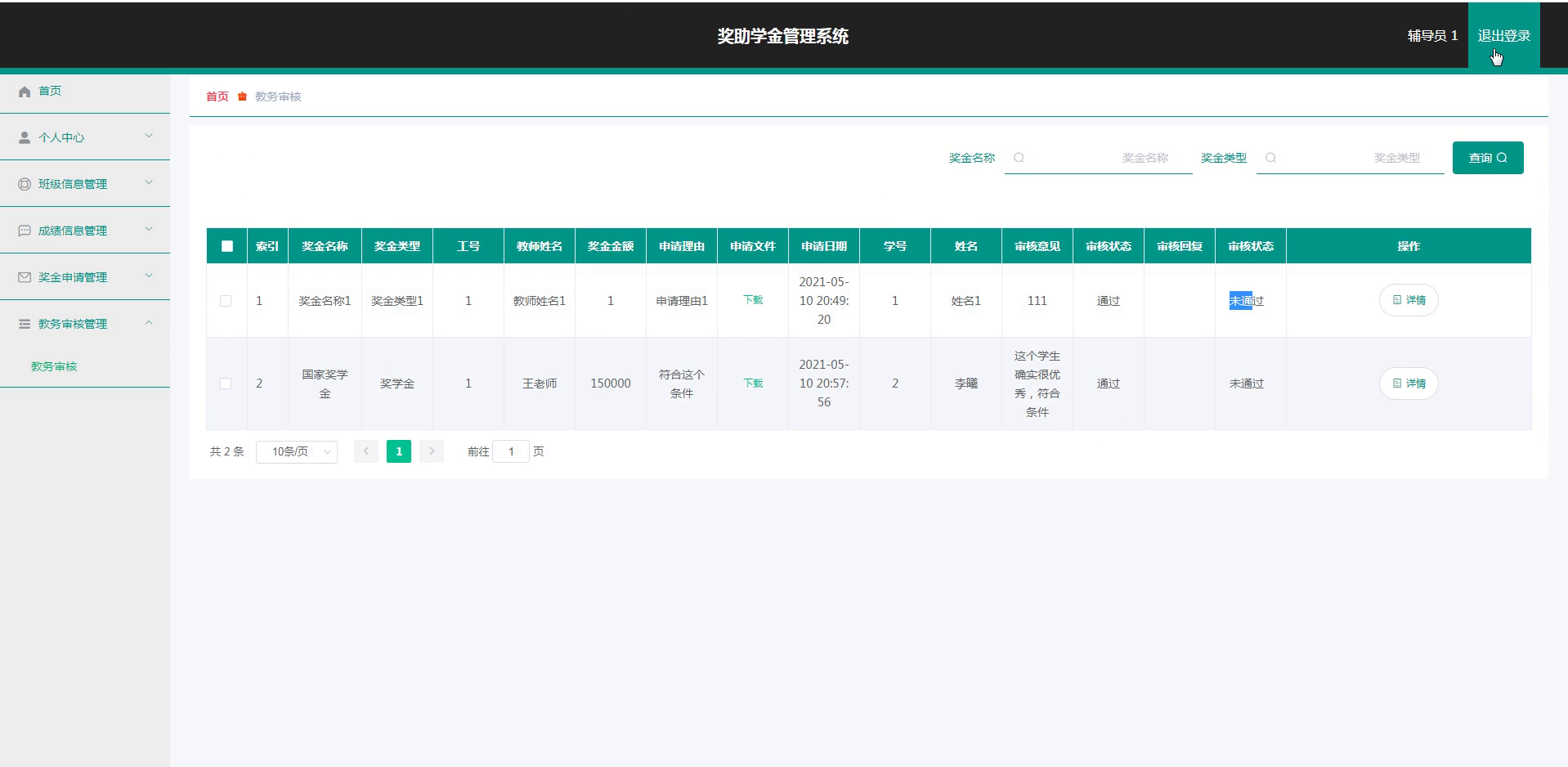Focus the 奖金名称 search input
Viewport: 1568px width, 767px height.
(1099, 158)
